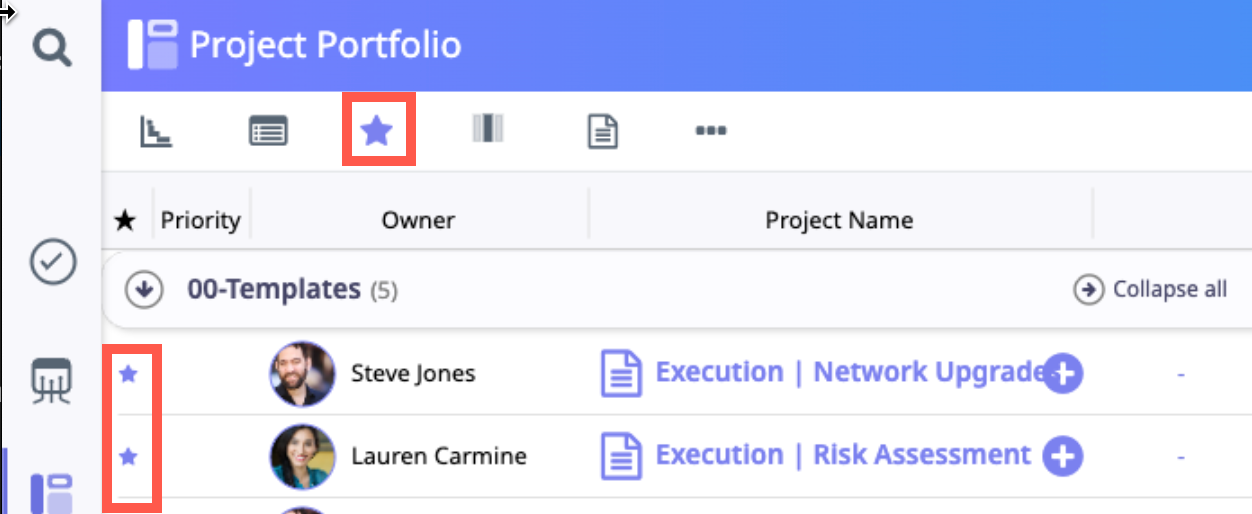
Task: Open the Execution | Network Upgrade project link
Action: (845, 373)
